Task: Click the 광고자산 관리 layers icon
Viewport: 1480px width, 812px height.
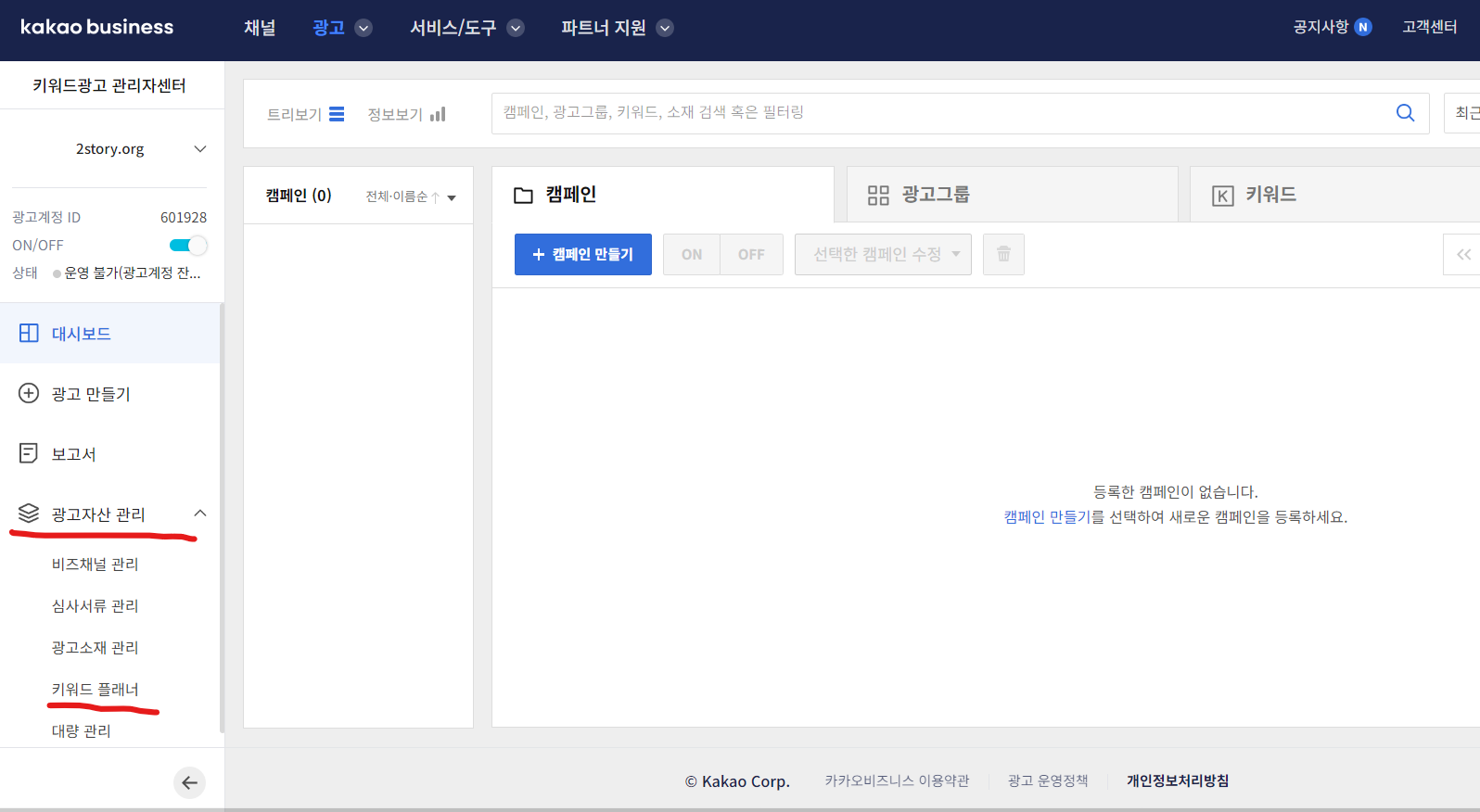Action: pos(29,514)
